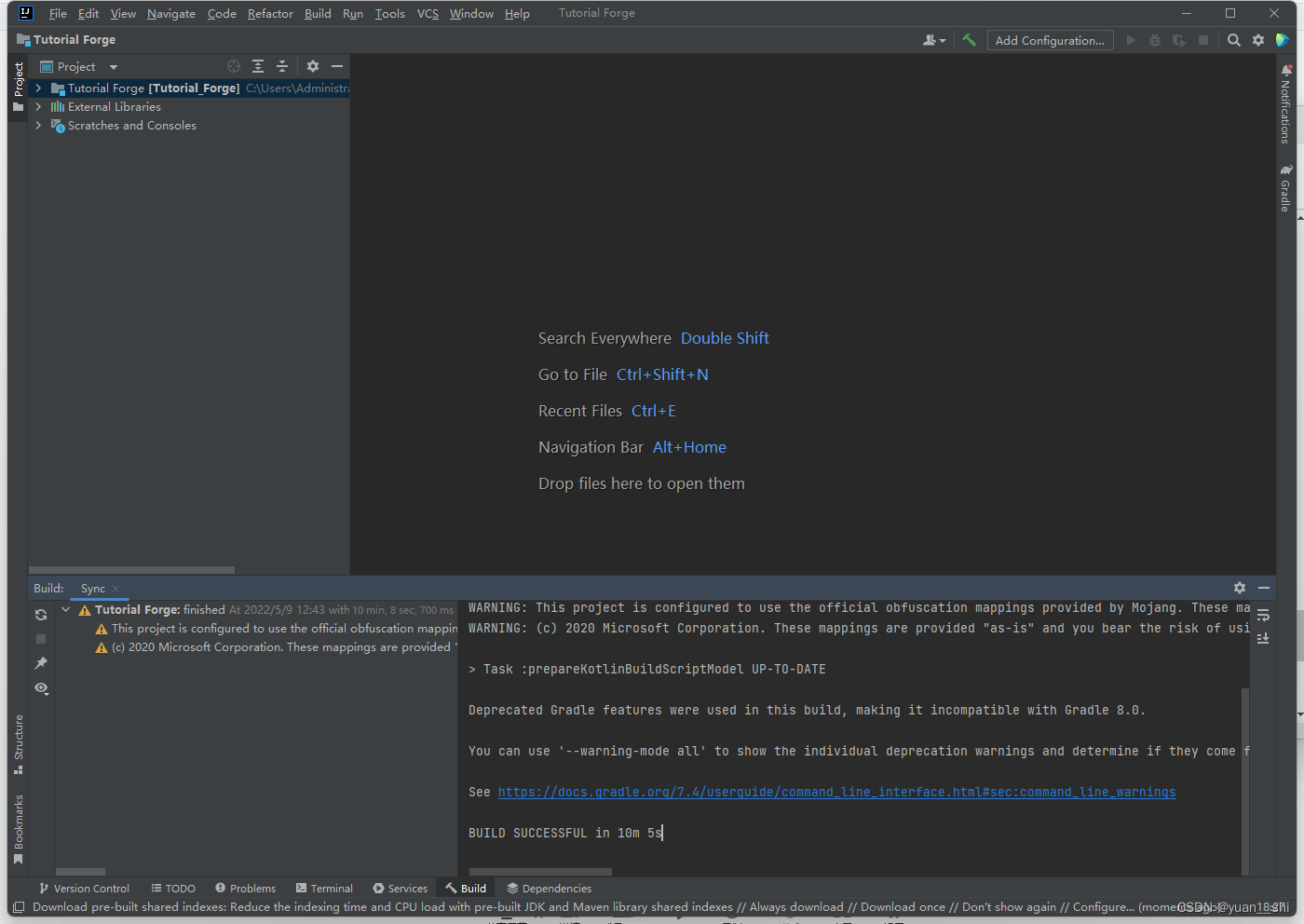Open the Notifications sidebar panel
Image resolution: width=1304 pixels, height=924 pixels.
point(1285,104)
